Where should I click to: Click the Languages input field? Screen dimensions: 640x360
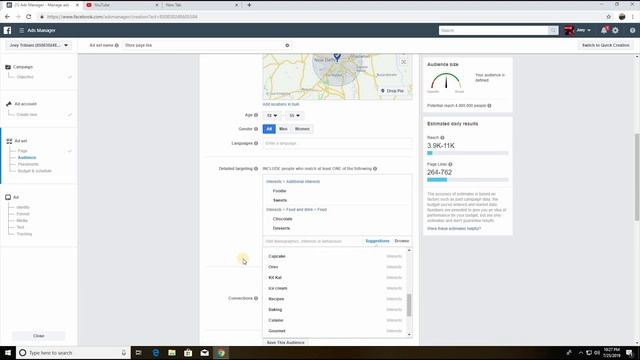click(x=337, y=143)
